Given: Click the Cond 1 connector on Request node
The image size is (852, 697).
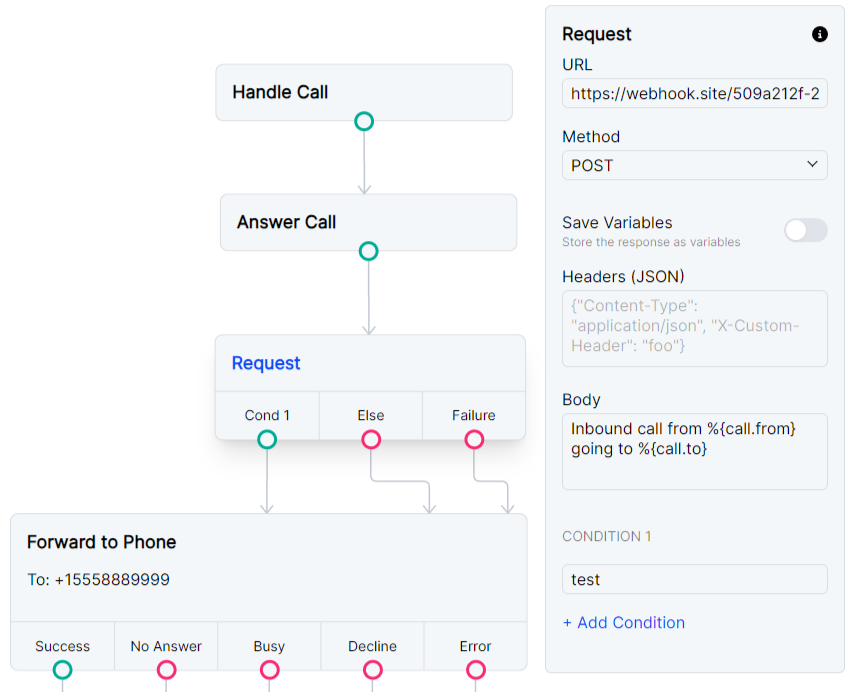Looking at the screenshot, I should tap(266, 438).
